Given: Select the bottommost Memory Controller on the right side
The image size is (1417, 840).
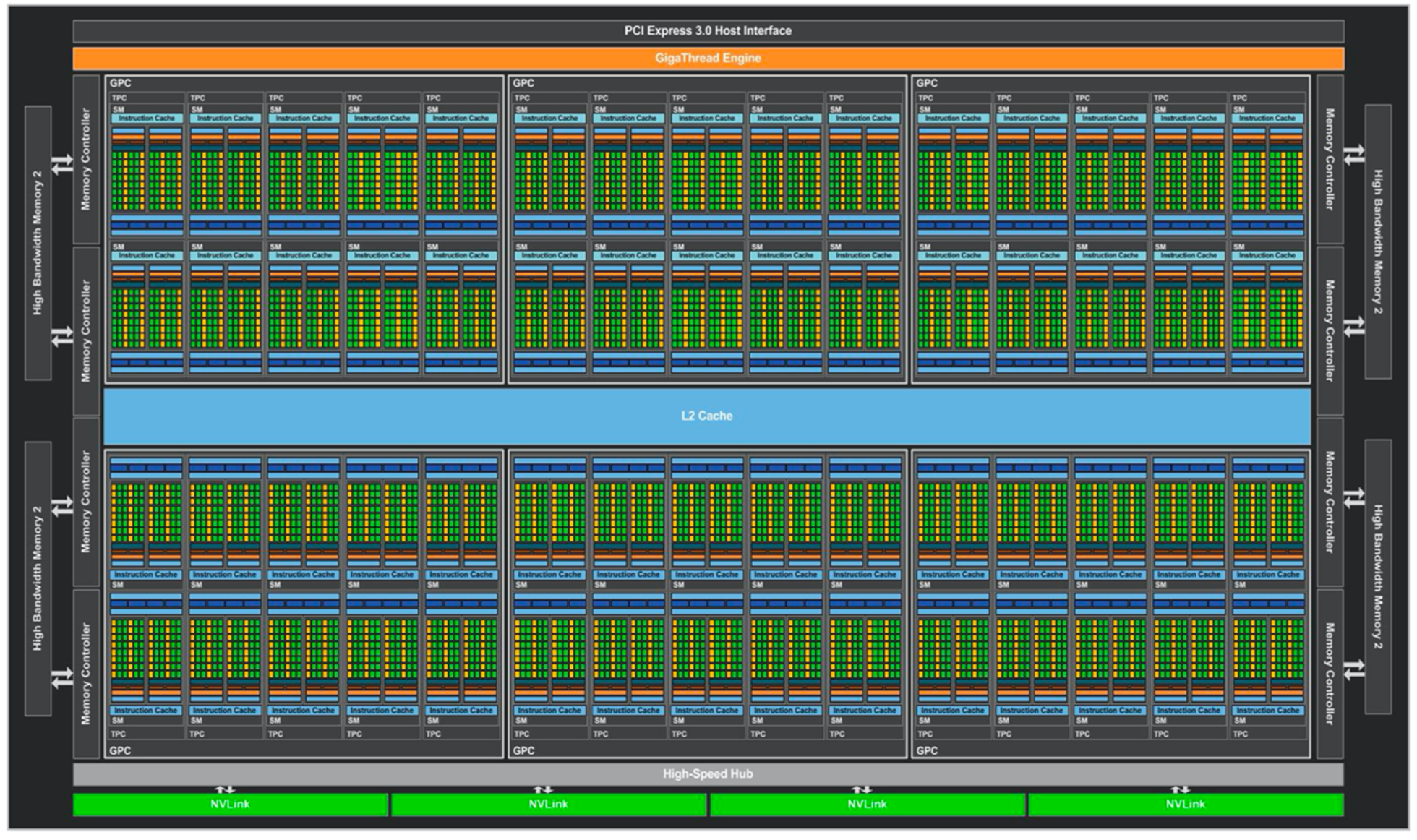Looking at the screenshot, I should [1330, 674].
